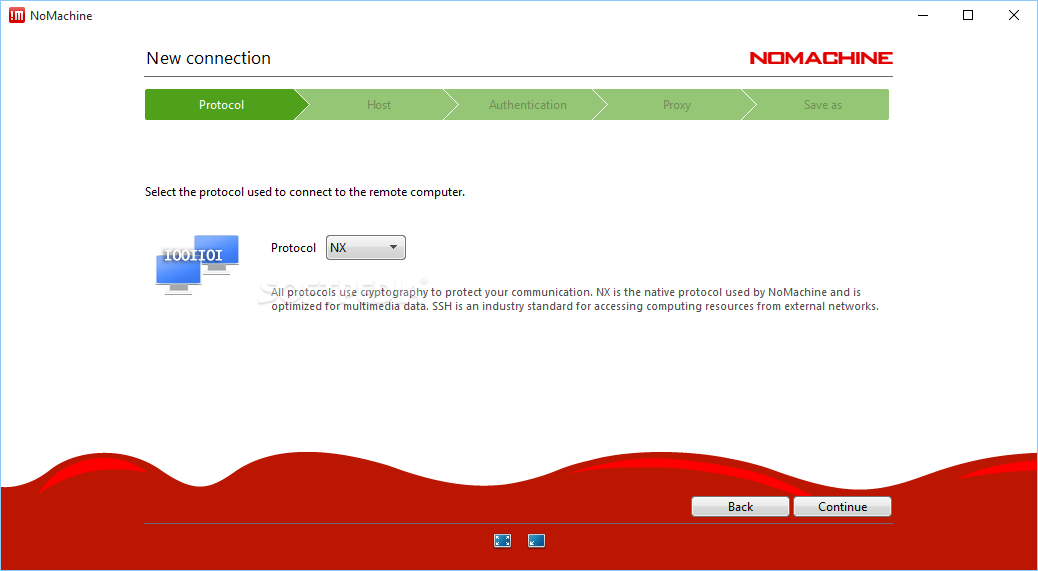Click the two-computers protocol icon
The height and width of the screenshot is (571, 1038).
[x=197, y=264]
